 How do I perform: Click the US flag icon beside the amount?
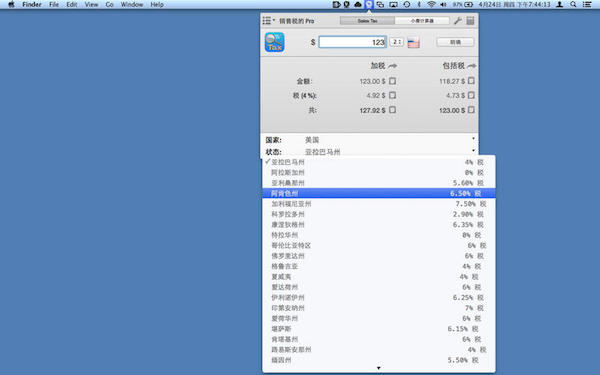tap(413, 42)
